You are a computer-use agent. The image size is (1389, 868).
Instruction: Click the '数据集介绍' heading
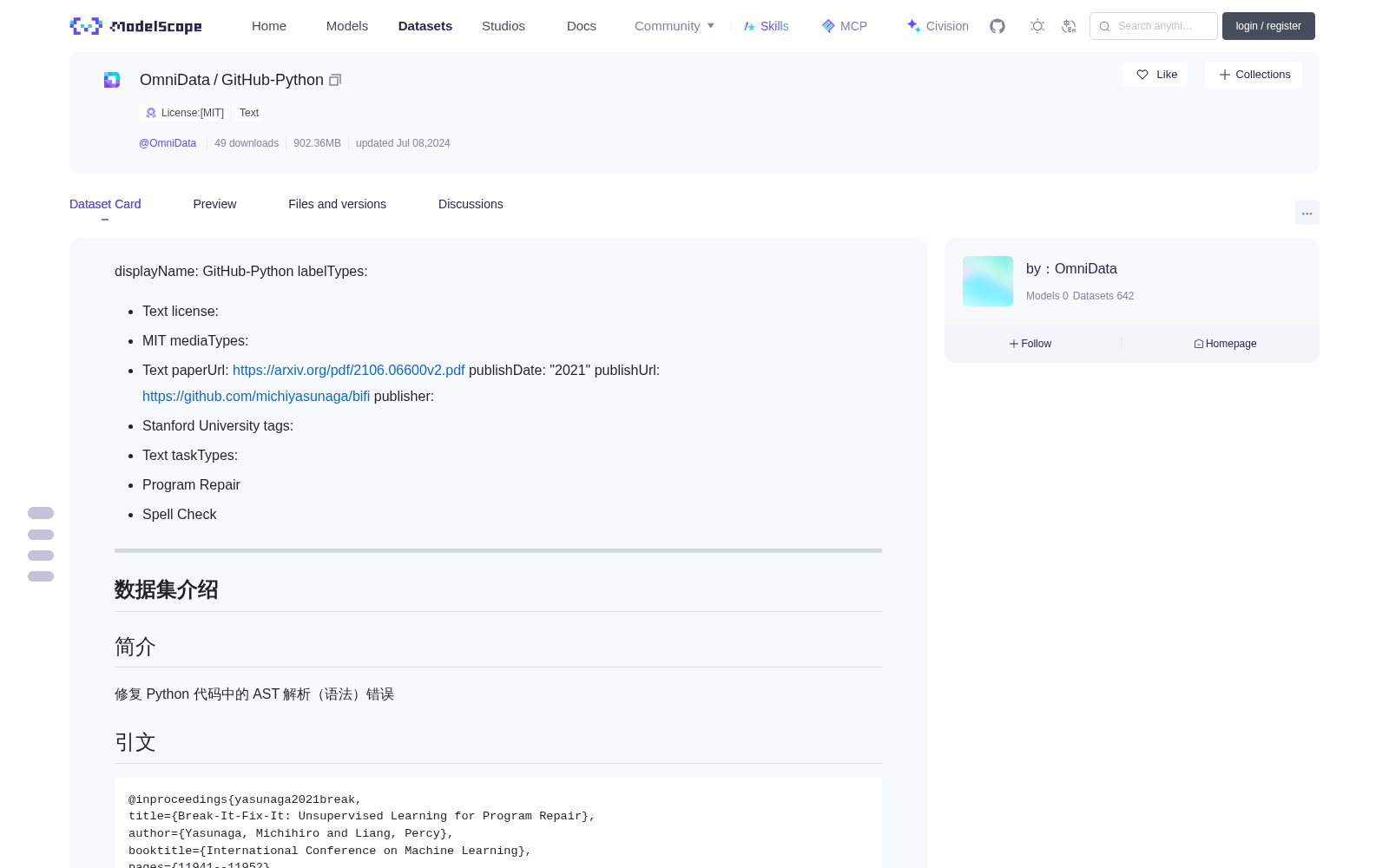166,589
